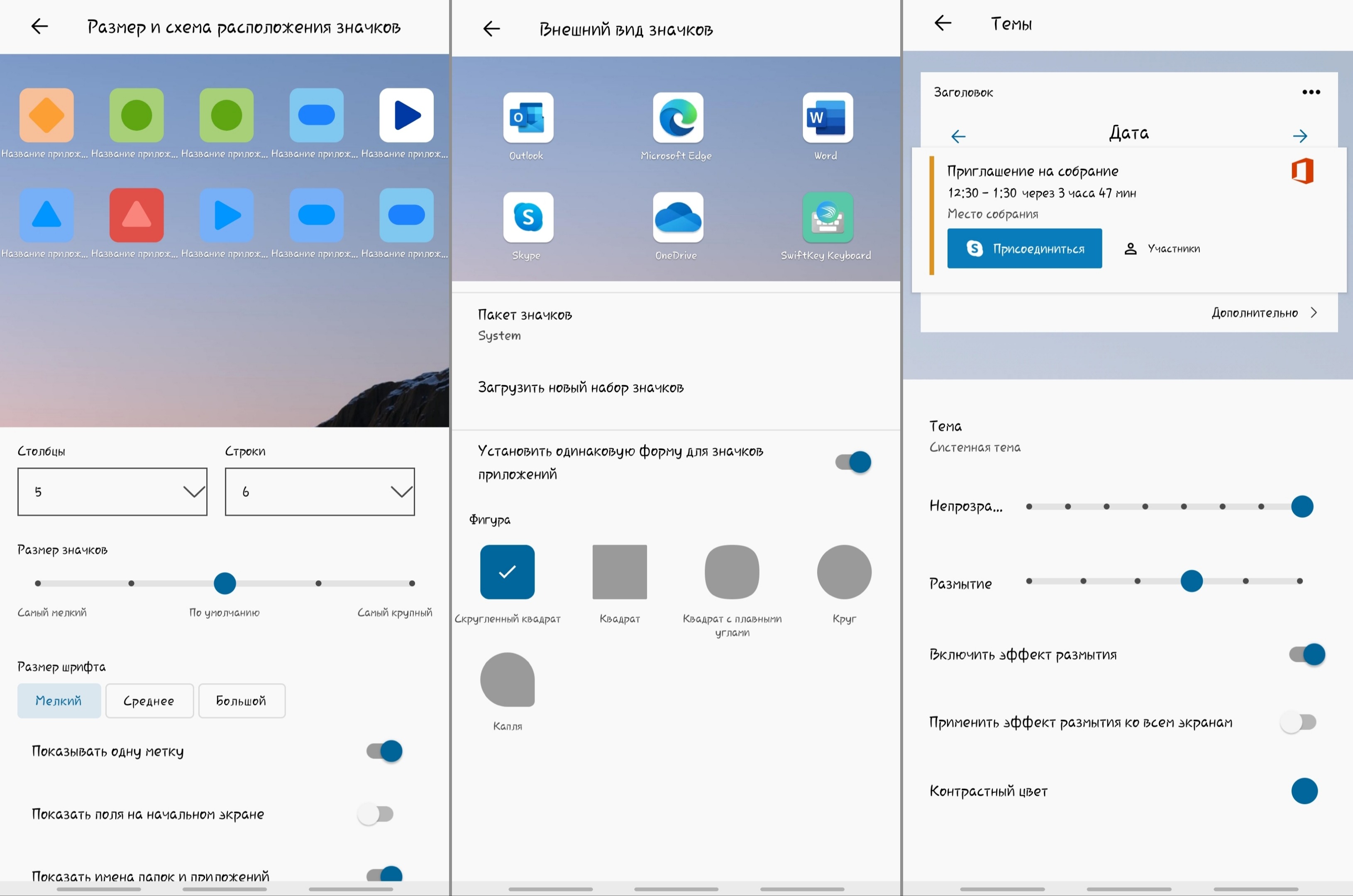Click the Outlook app icon
The height and width of the screenshot is (896, 1353).
tap(528, 118)
